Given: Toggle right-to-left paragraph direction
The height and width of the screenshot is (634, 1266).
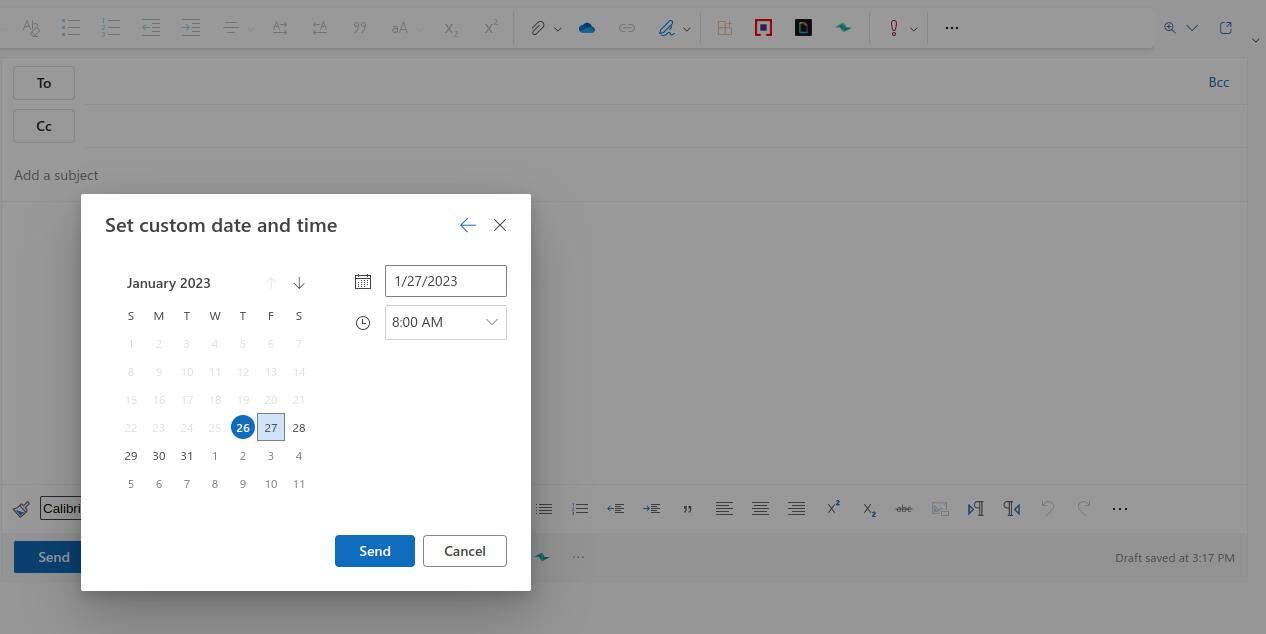Looking at the screenshot, I should point(1011,508).
